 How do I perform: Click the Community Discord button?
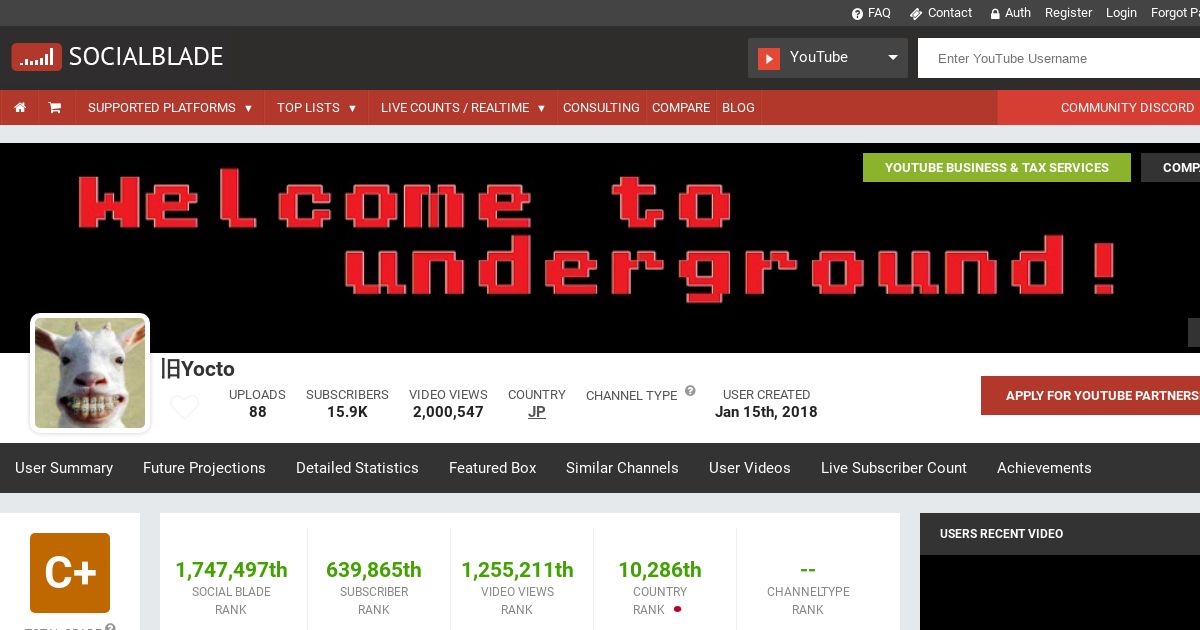(x=1099, y=107)
